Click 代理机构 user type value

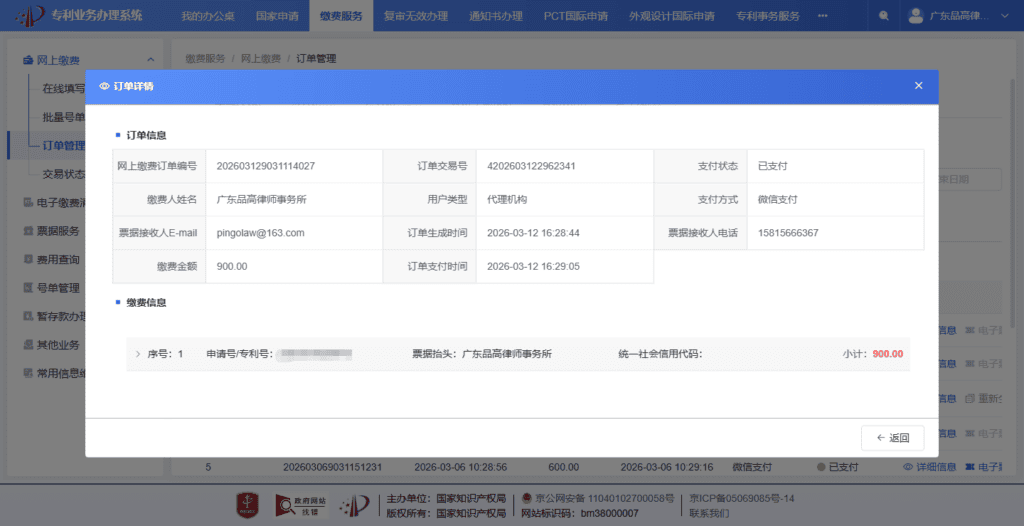[507, 199]
